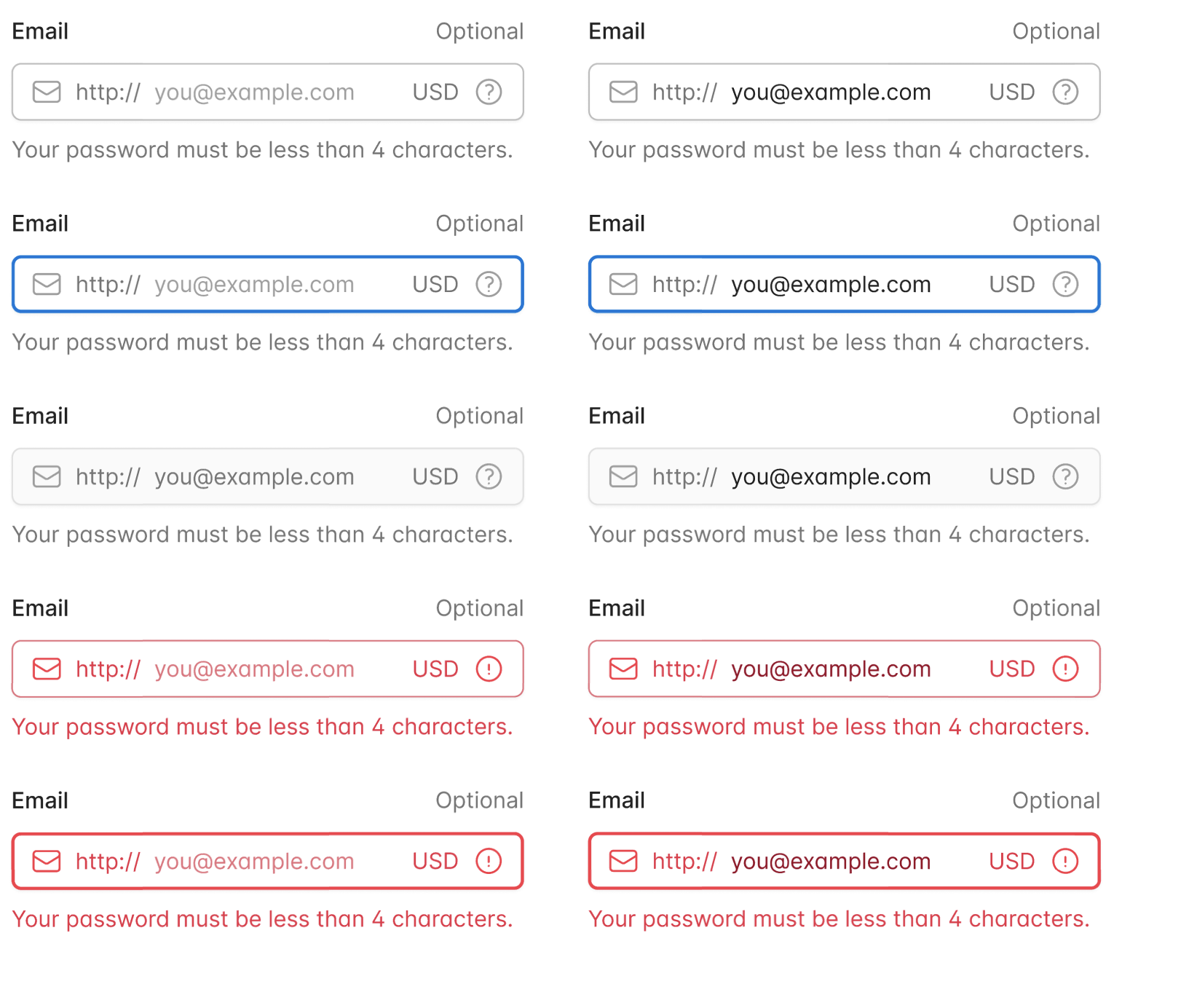Click red http:// prefix in thick-red-bordered placeholder field
The height and width of the screenshot is (1008, 1197).
[x=108, y=861]
